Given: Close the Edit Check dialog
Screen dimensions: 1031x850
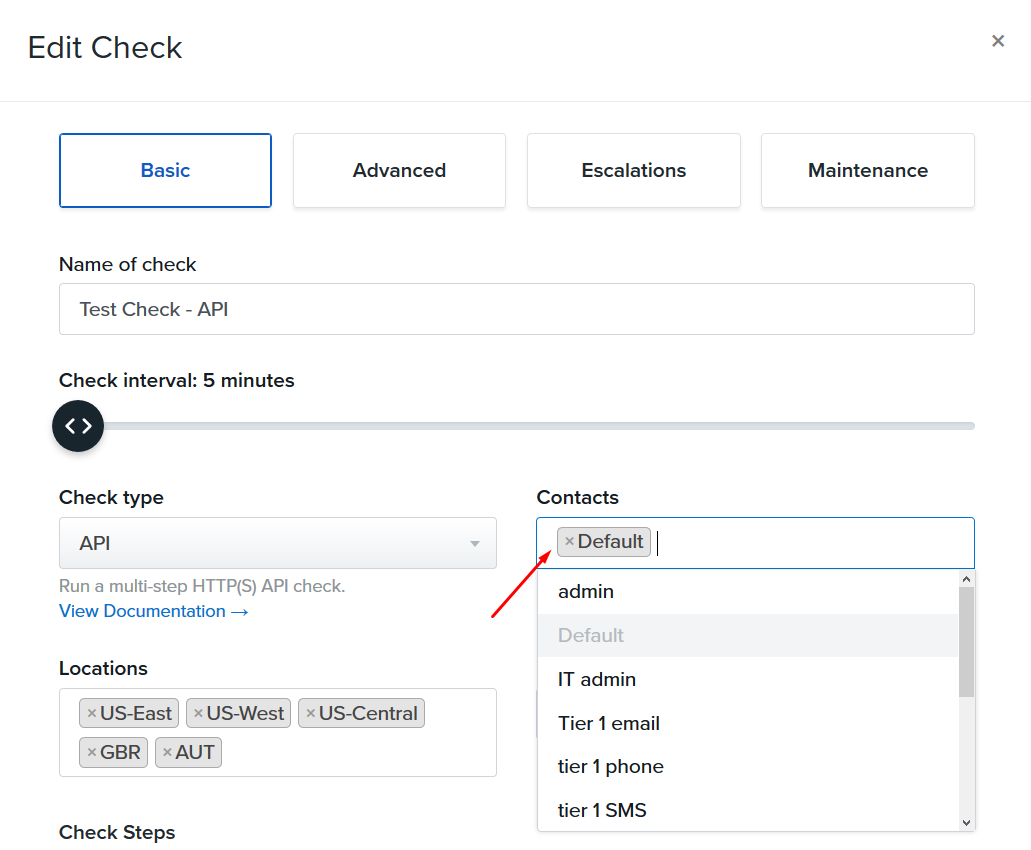Looking at the screenshot, I should pyautogui.click(x=997, y=41).
